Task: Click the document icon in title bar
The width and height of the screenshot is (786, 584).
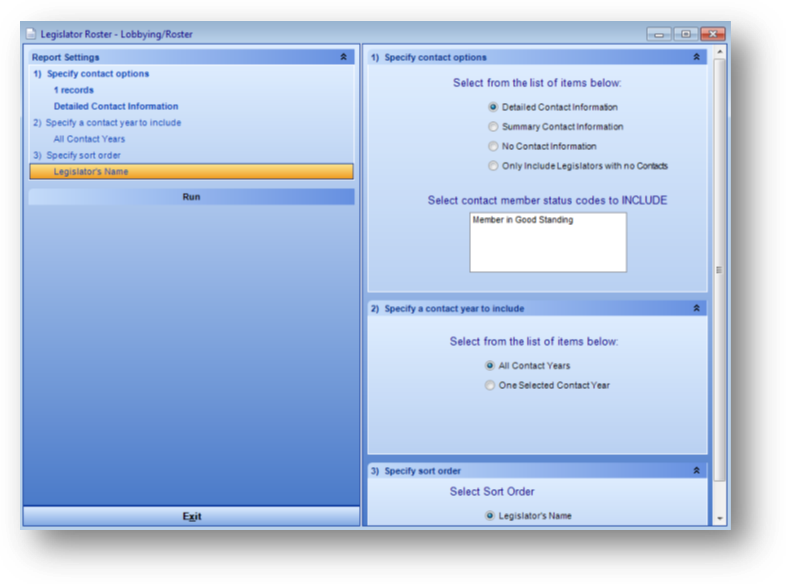Action: (x=31, y=34)
